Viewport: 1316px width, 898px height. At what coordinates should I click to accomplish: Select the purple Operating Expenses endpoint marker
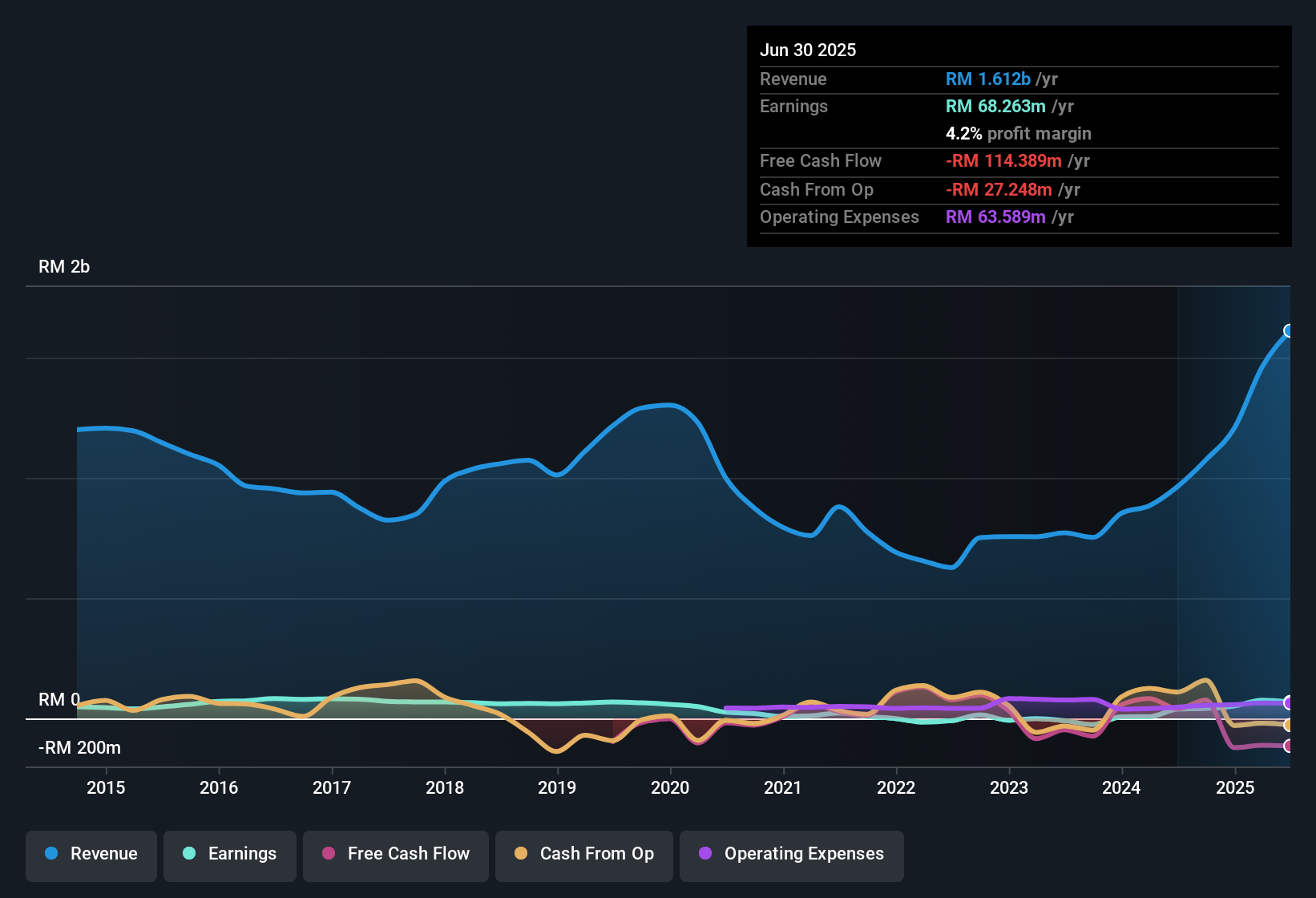tap(1289, 703)
